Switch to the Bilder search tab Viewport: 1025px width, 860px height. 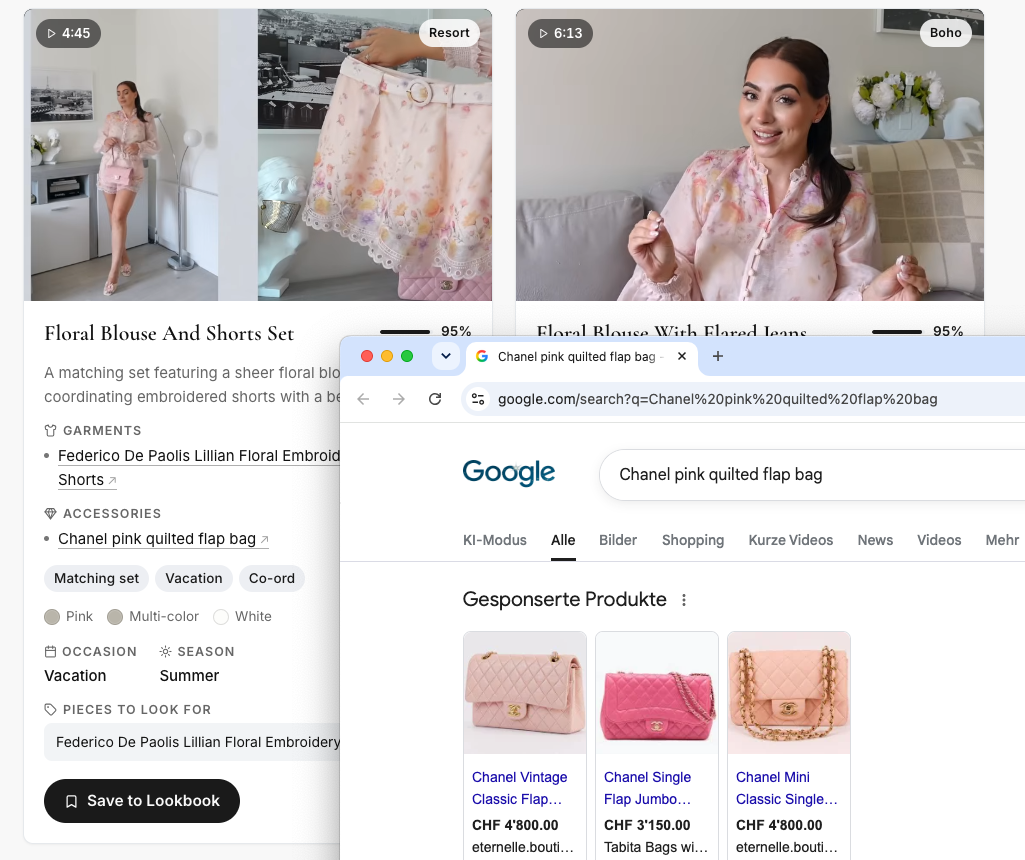pyautogui.click(x=618, y=540)
